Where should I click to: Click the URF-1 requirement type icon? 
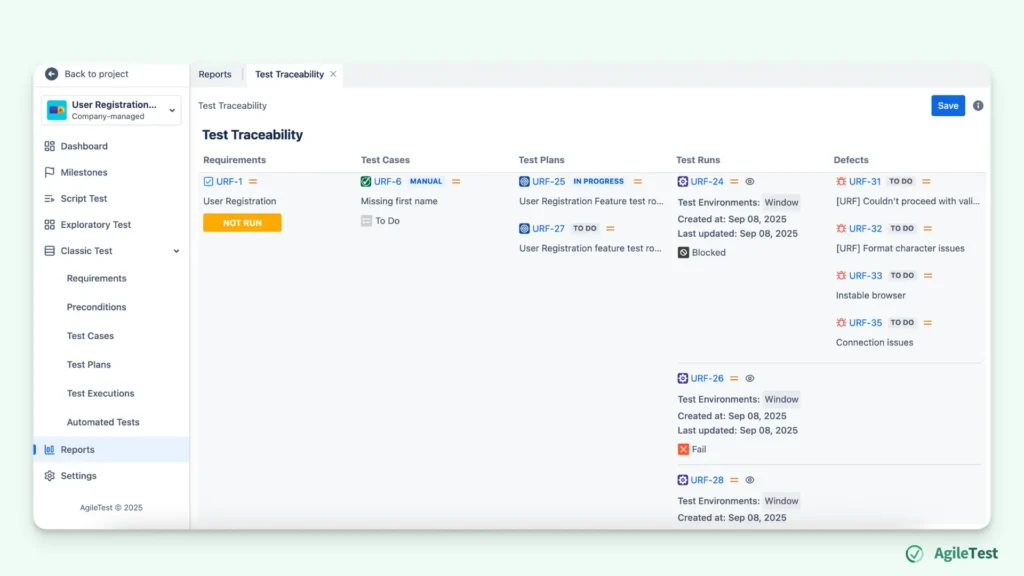[x=208, y=182]
